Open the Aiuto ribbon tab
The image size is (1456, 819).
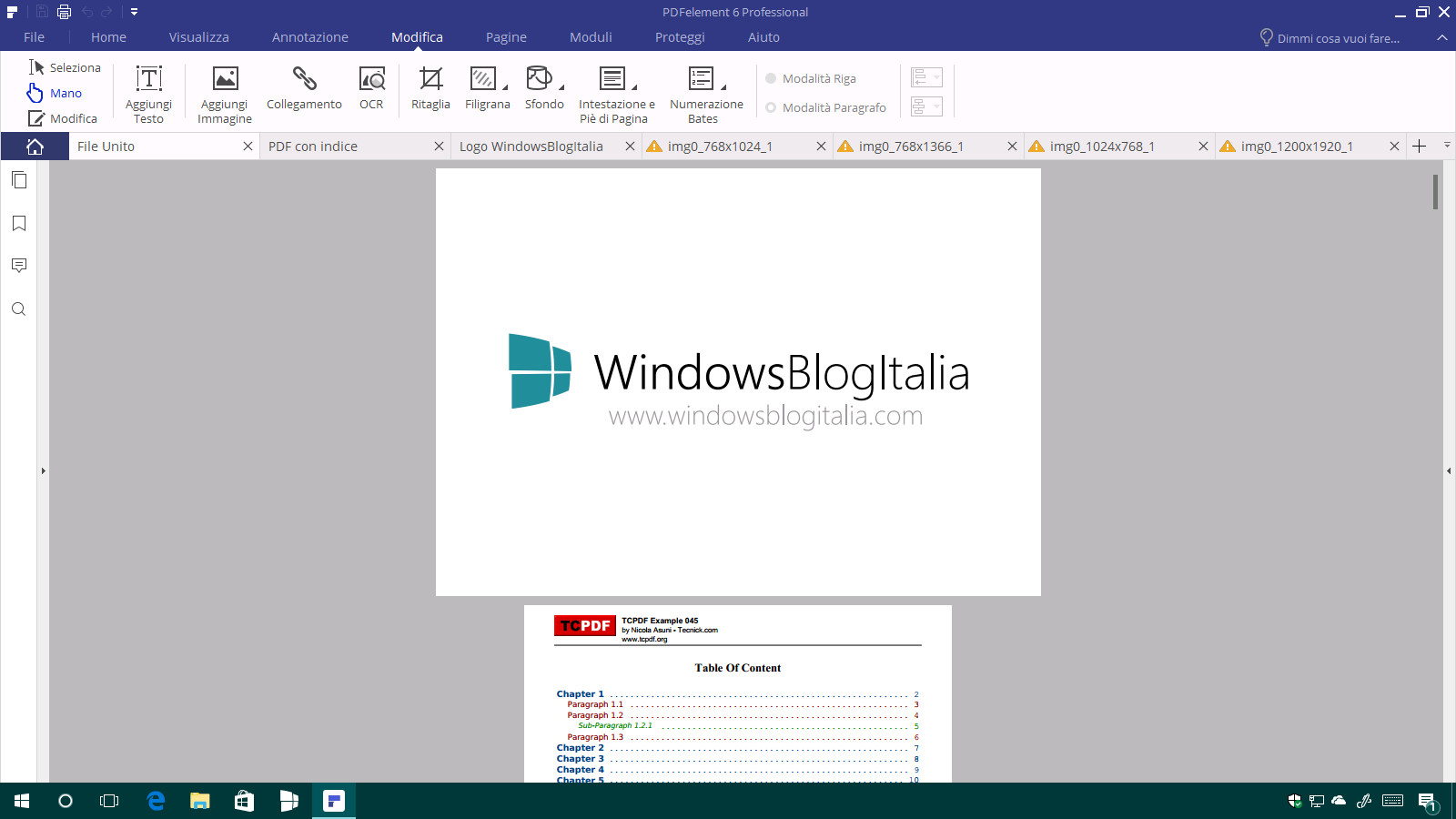pyautogui.click(x=763, y=37)
